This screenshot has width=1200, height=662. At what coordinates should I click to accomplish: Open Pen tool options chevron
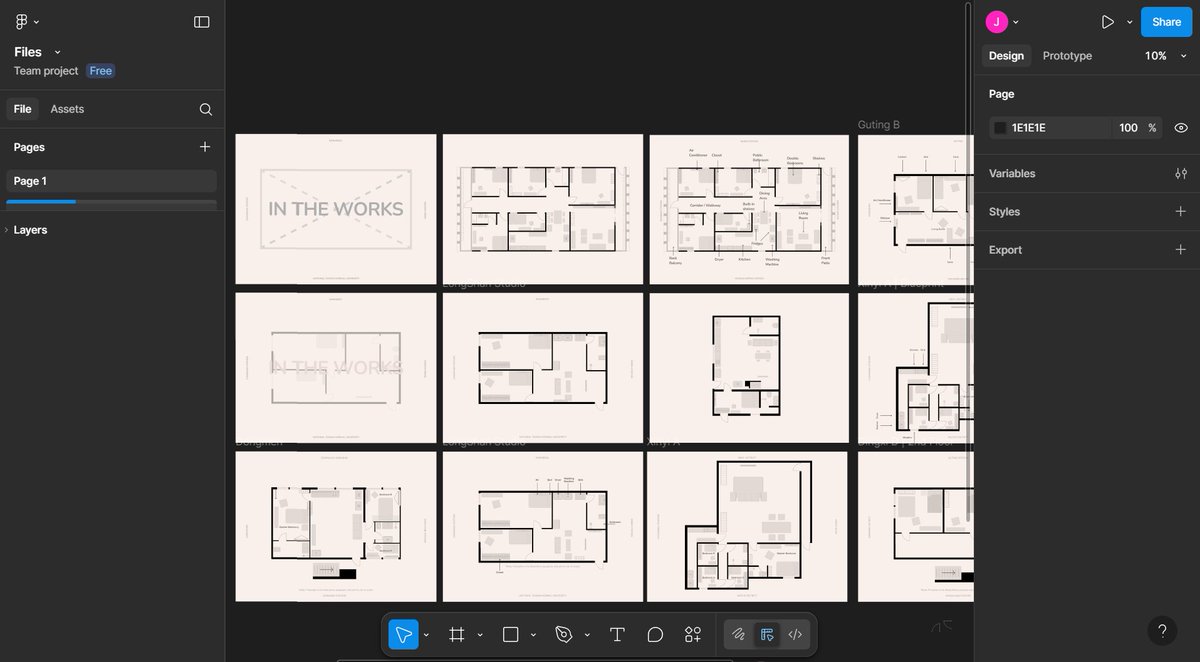(x=587, y=635)
